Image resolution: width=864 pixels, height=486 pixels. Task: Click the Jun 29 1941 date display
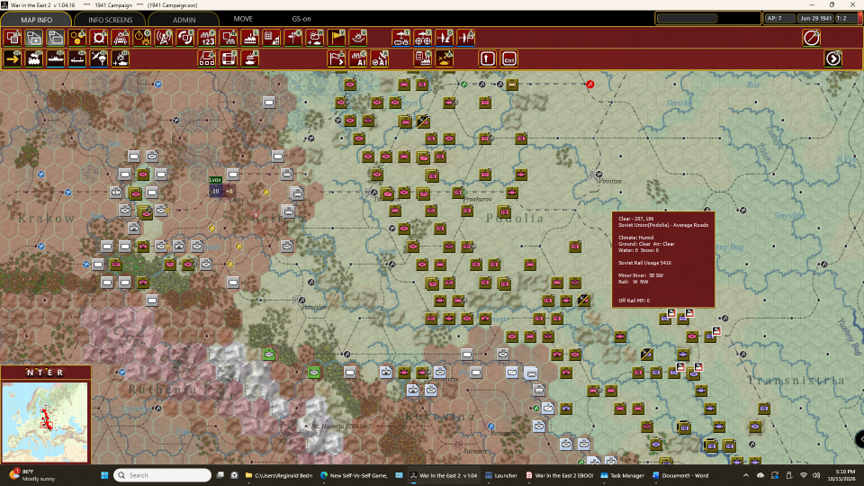pyautogui.click(x=816, y=18)
